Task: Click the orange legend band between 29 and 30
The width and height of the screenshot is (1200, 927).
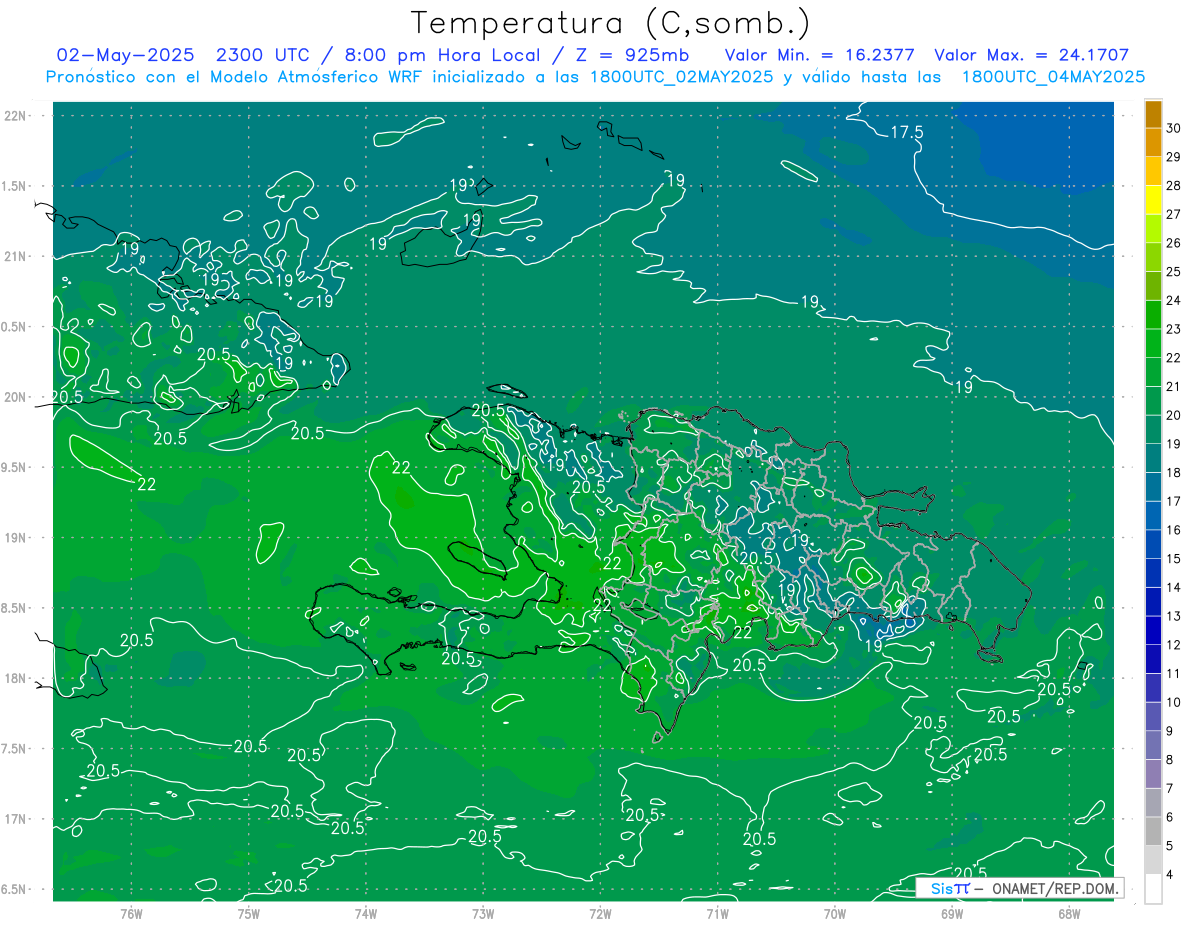Action: [x=1153, y=142]
